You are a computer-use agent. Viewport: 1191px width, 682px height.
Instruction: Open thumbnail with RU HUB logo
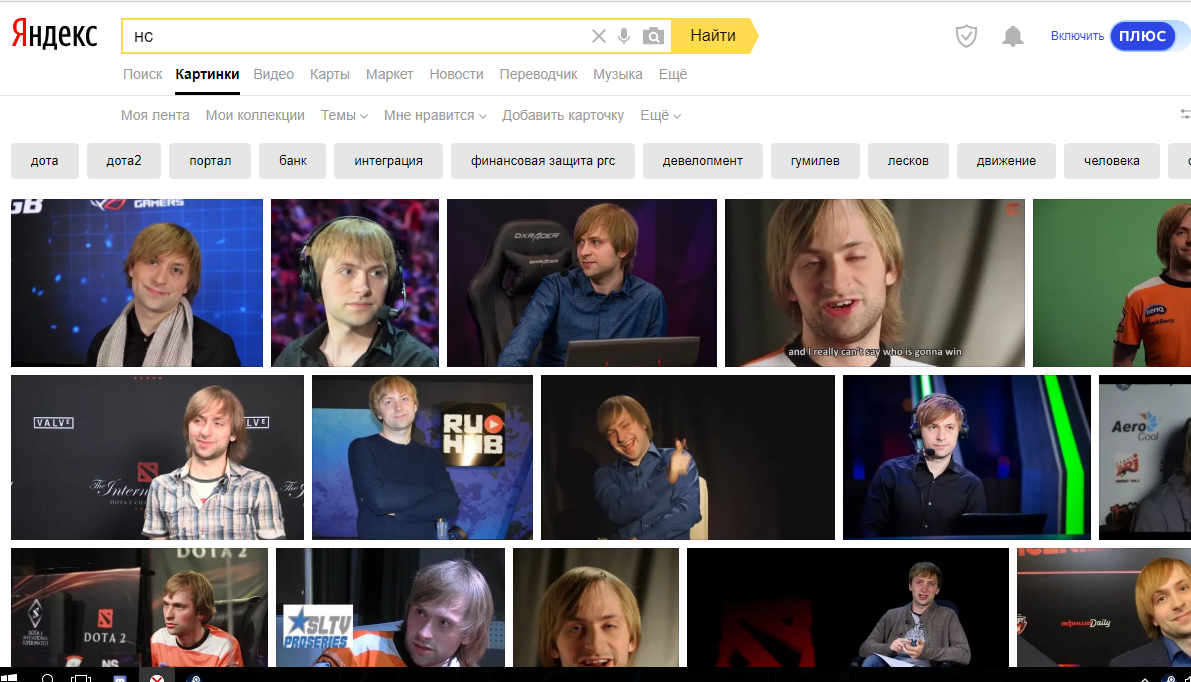(x=422, y=457)
